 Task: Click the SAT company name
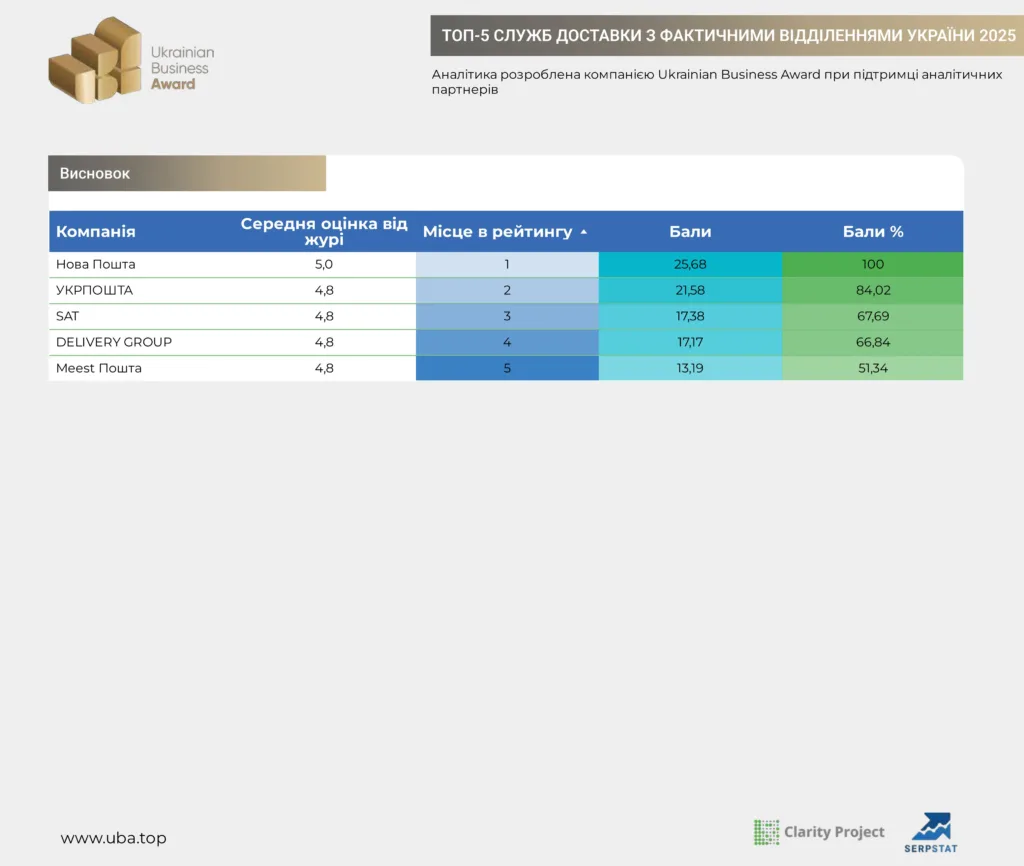coord(67,316)
